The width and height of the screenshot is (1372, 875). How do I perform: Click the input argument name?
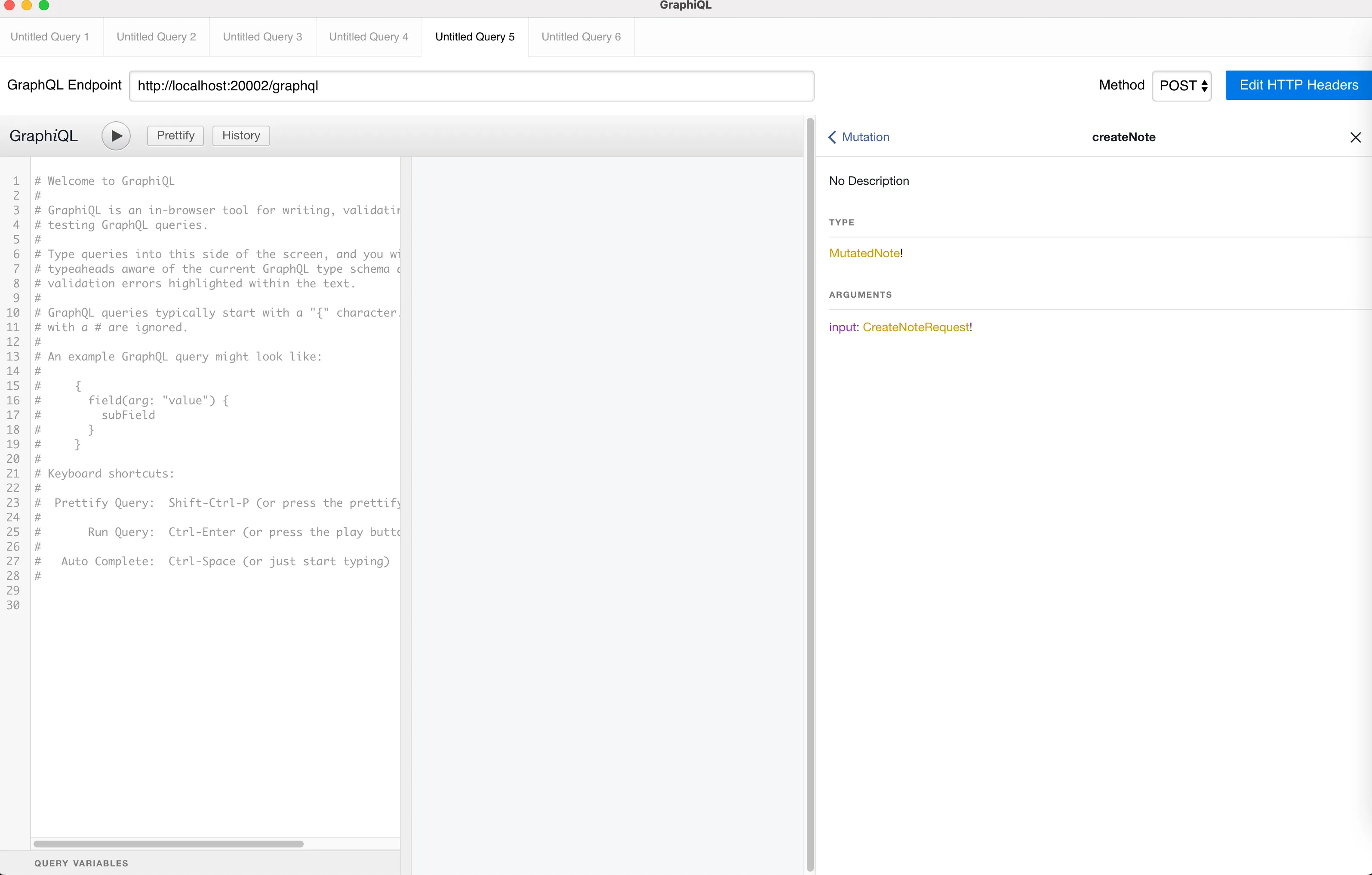(x=843, y=327)
